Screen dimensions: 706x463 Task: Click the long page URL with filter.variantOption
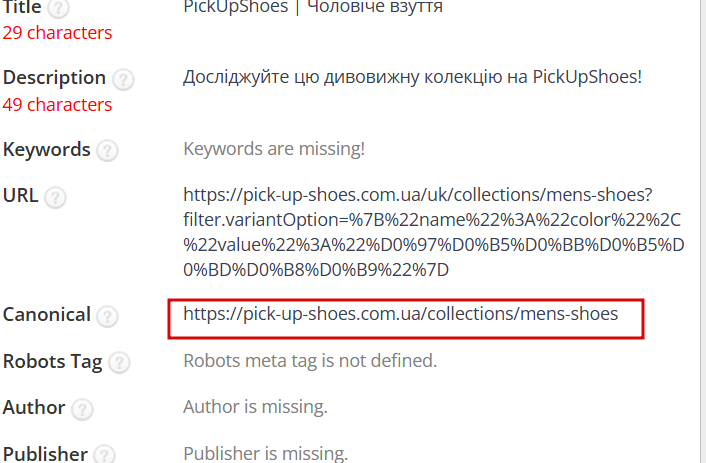(417, 231)
